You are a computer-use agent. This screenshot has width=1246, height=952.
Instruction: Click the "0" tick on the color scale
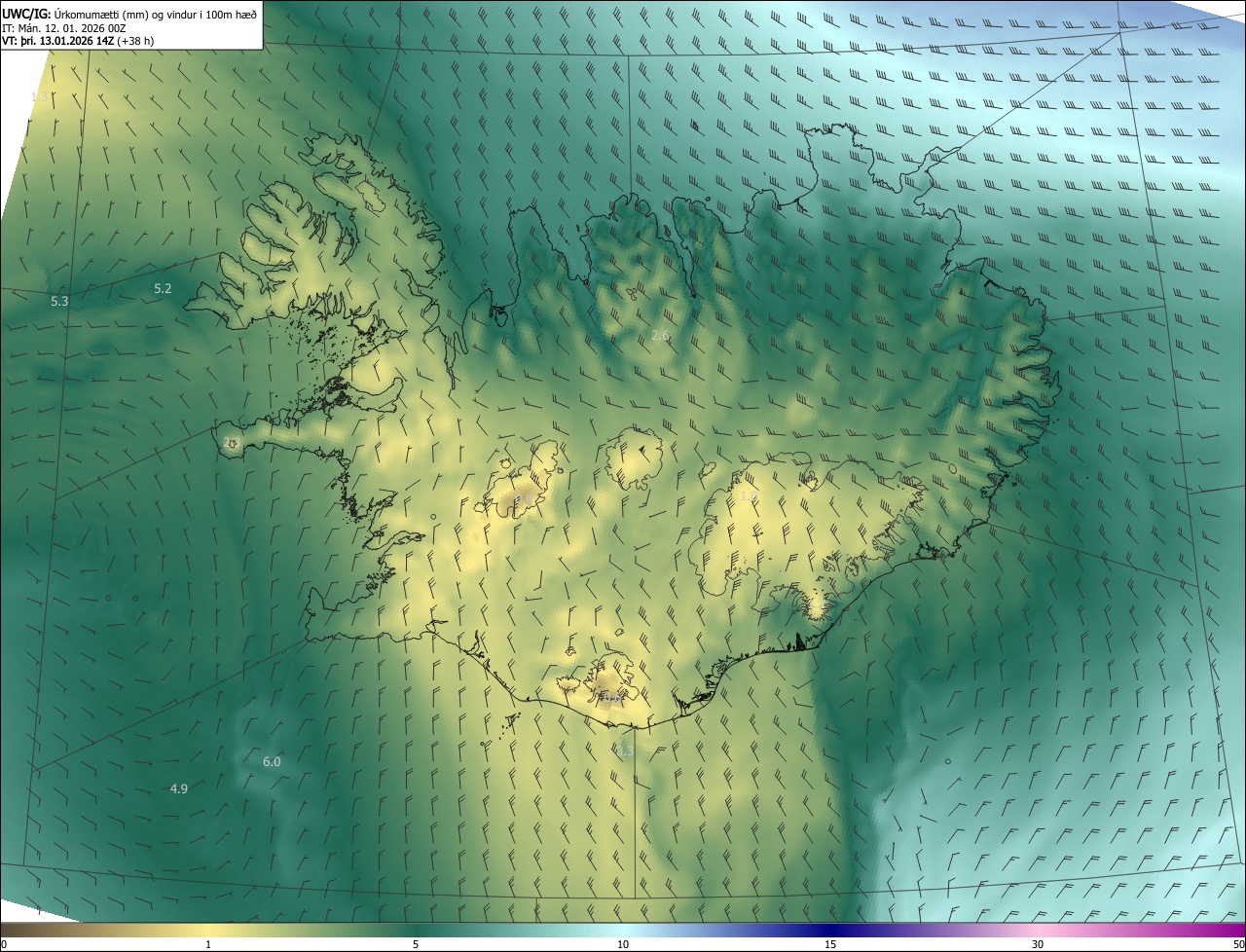[3, 945]
